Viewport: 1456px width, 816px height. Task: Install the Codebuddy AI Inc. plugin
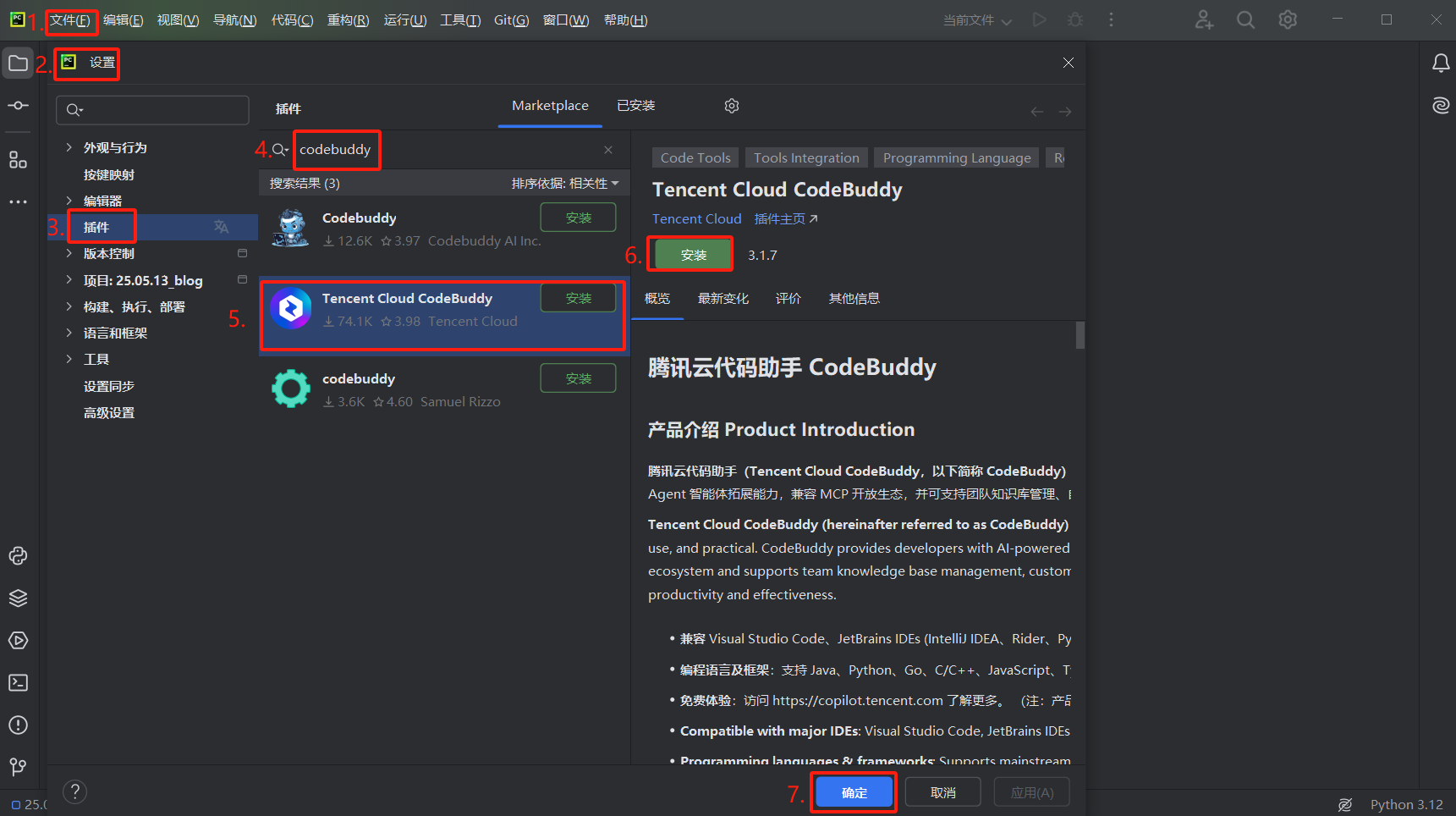[x=579, y=218]
